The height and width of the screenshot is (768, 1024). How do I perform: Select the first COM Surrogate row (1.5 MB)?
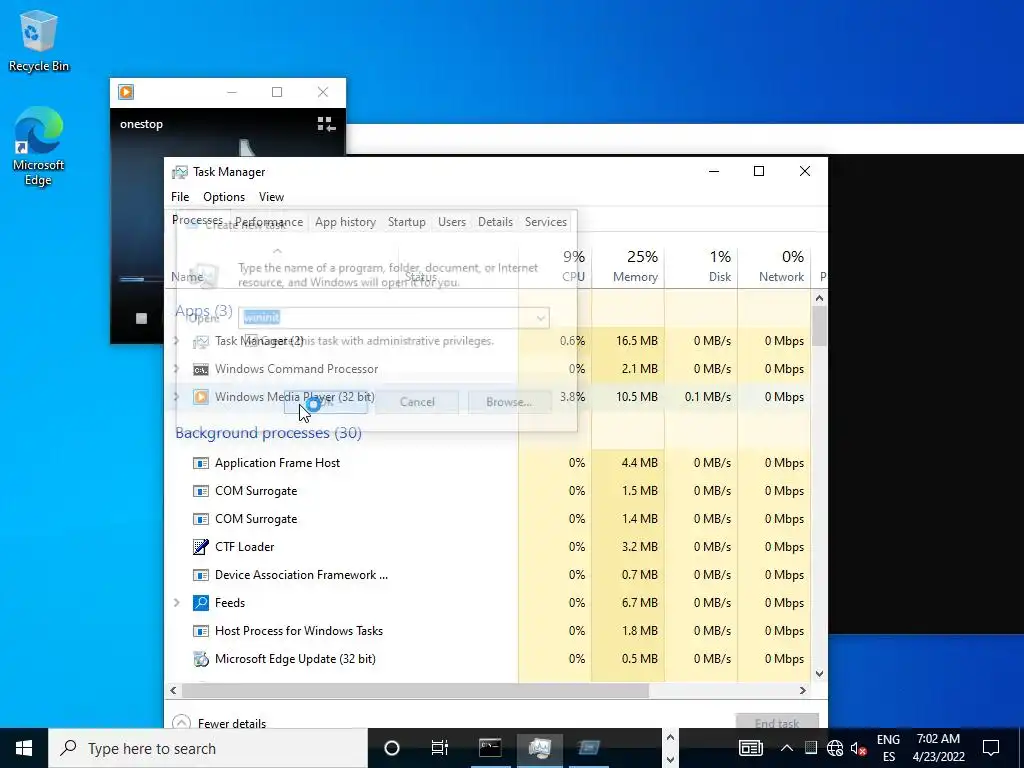(x=487, y=491)
